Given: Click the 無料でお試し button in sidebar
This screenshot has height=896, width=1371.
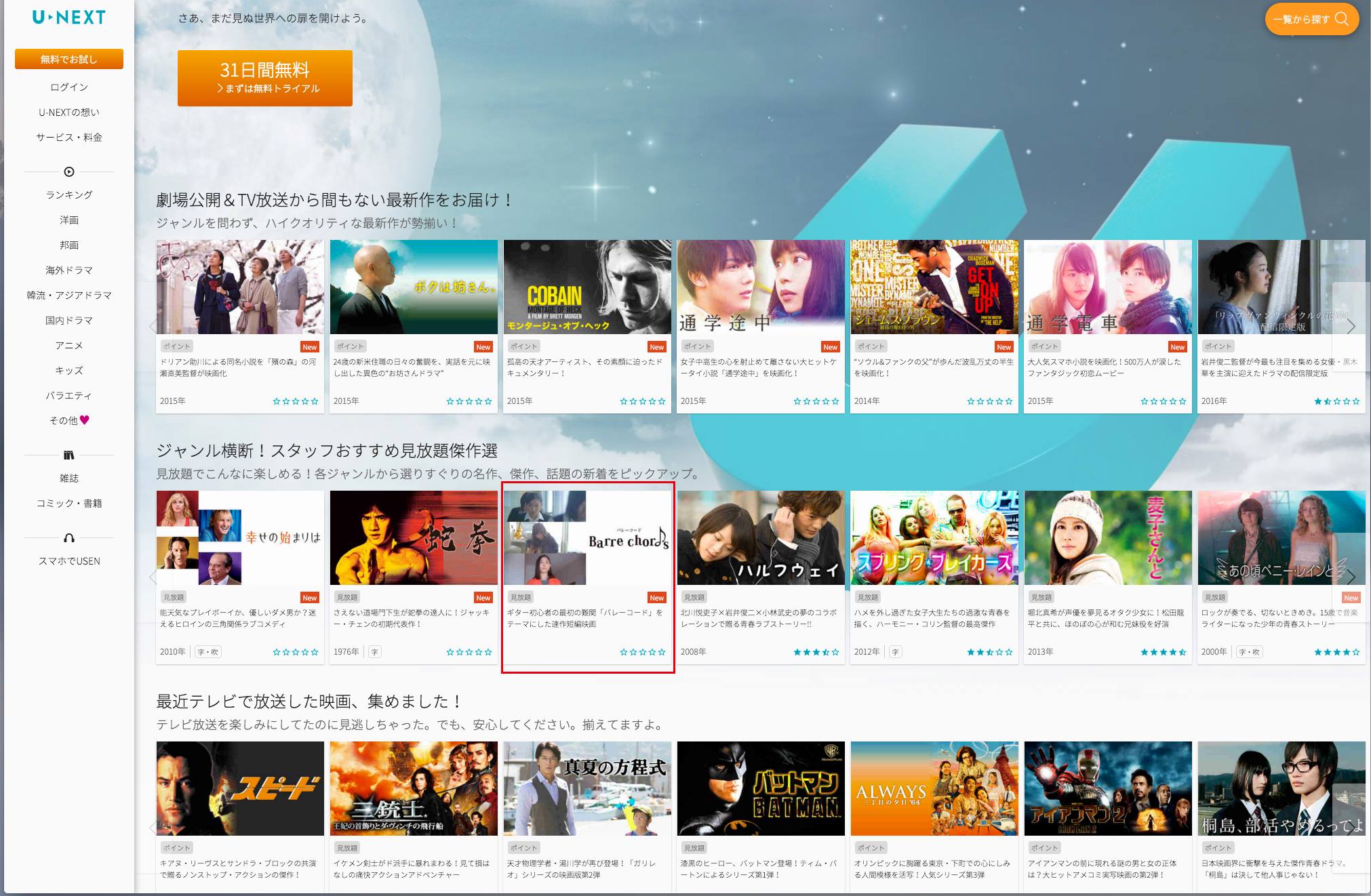Looking at the screenshot, I should click(x=69, y=59).
